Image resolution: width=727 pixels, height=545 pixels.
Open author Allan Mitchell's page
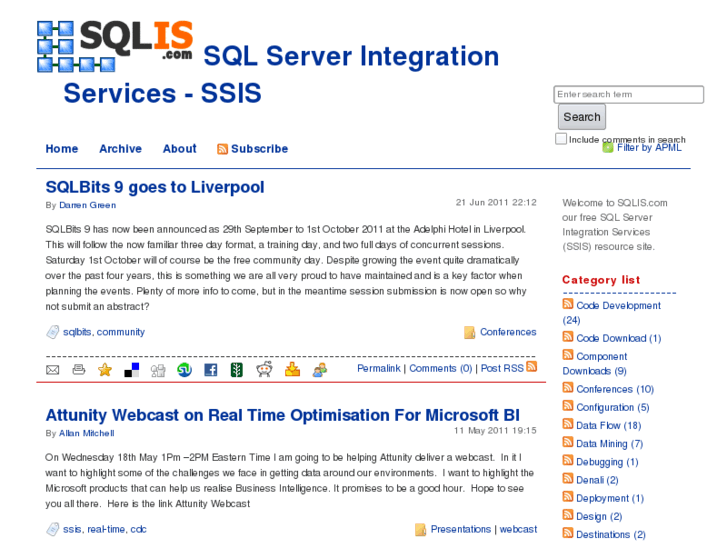coord(87,433)
